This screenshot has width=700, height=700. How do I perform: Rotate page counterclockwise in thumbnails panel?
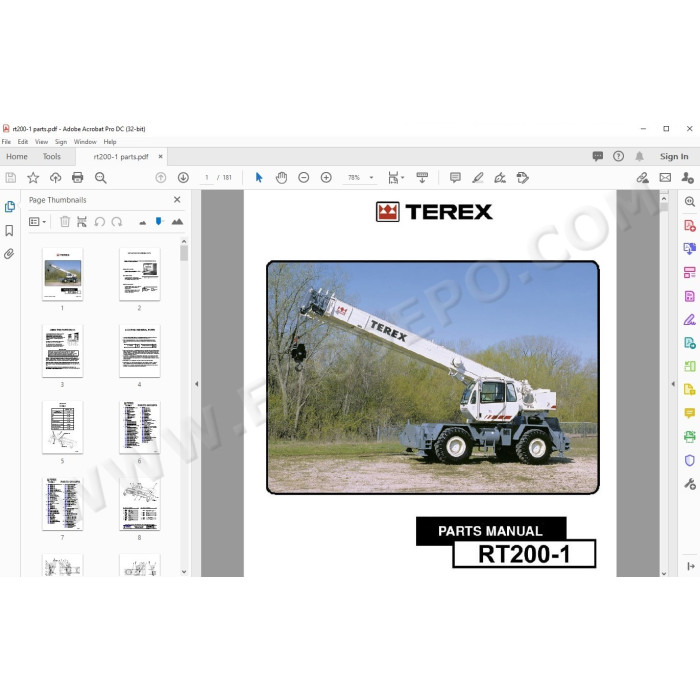pos(100,221)
